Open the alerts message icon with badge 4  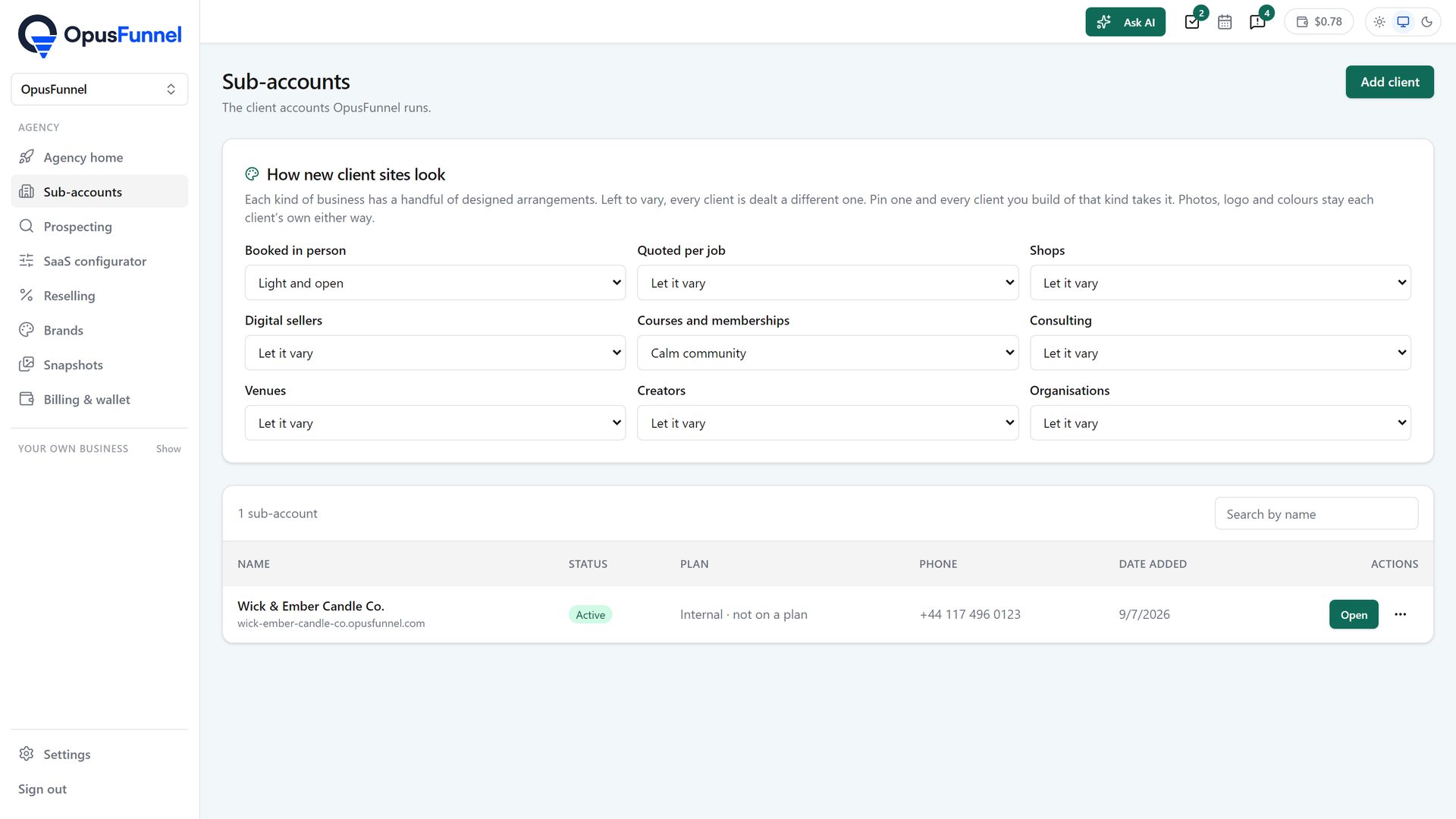pyautogui.click(x=1257, y=22)
